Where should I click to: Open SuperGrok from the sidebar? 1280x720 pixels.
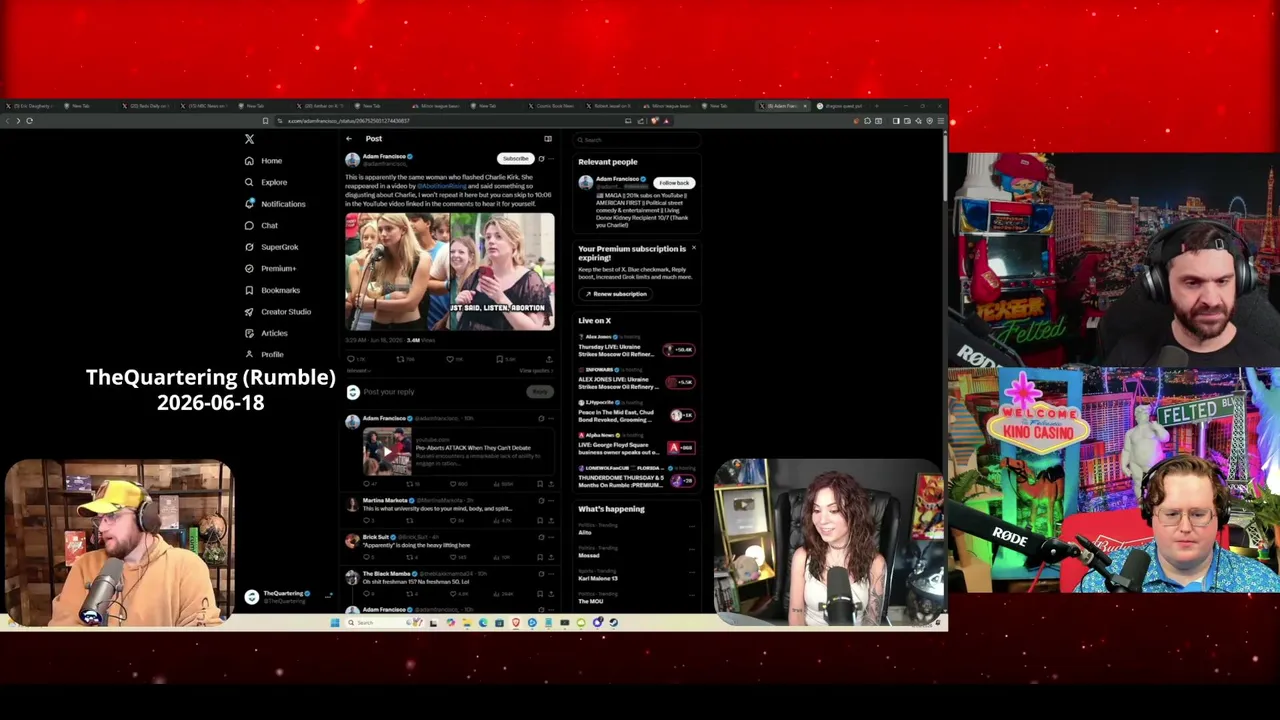coord(272,247)
